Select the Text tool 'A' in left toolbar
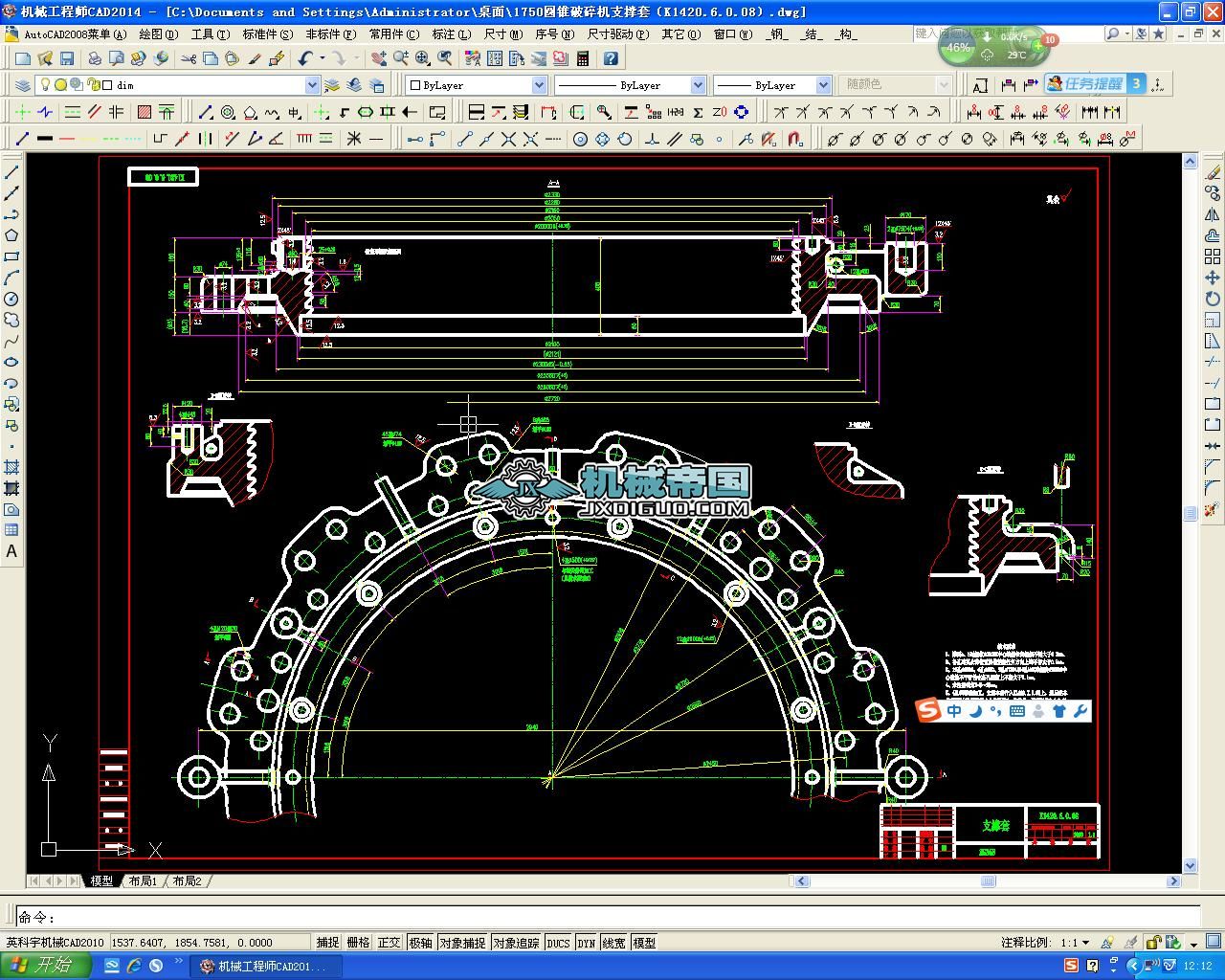The width and height of the screenshot is (1225, 980). pyautogui.click(x=11, y=551)
